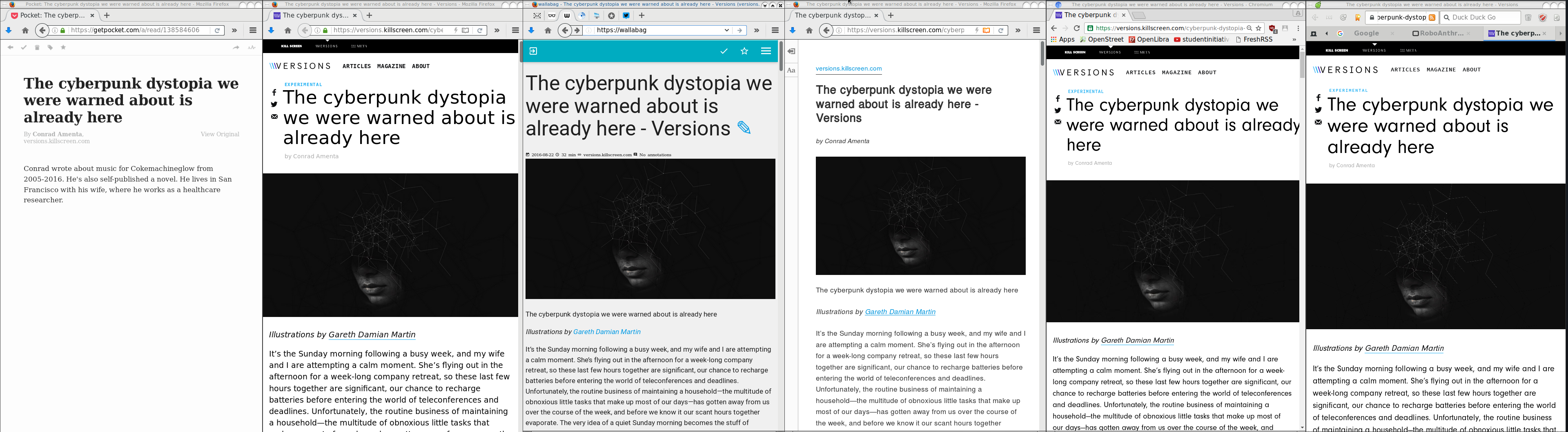The image size is (1568, 432).
Task: Bookmark page with Chromium star icon
Action: [1259, 29]
